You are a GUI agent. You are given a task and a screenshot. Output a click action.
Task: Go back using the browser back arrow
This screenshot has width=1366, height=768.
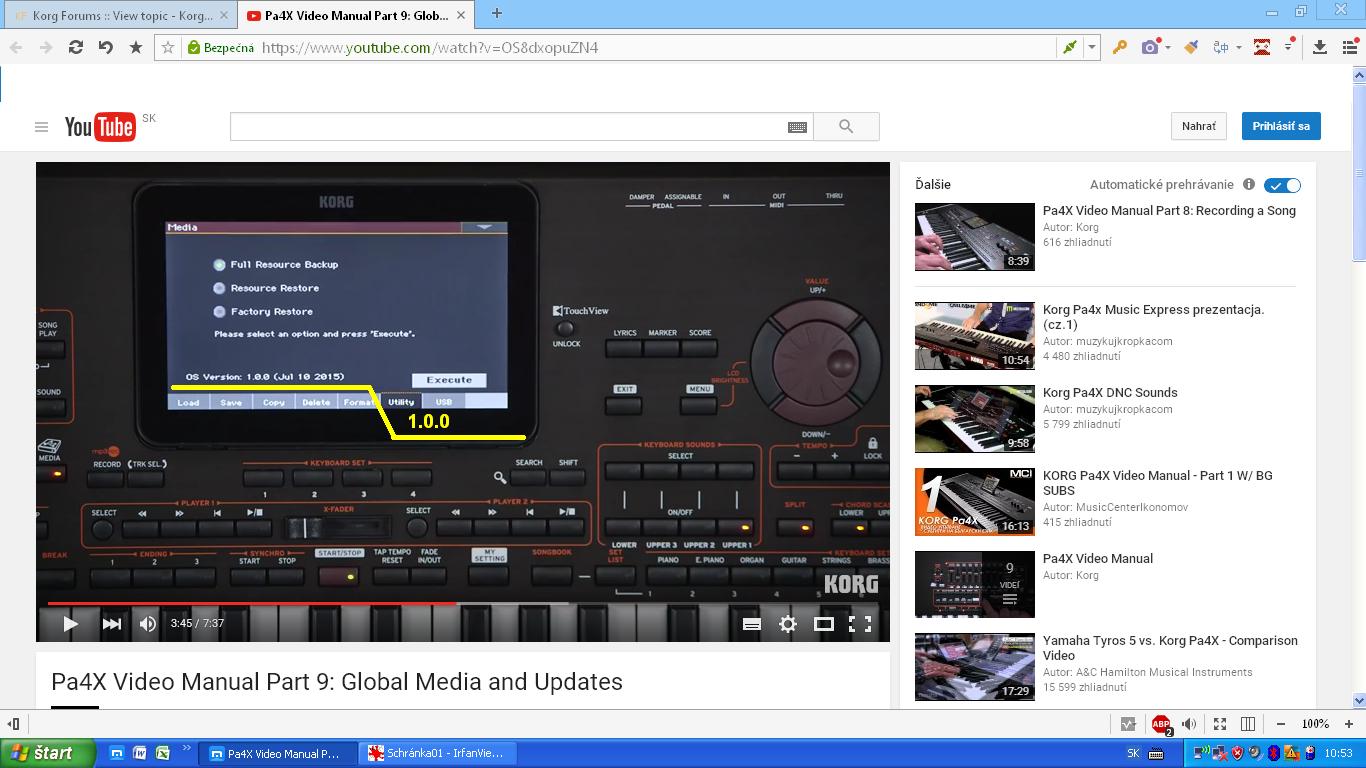click(x=16, y=47)
